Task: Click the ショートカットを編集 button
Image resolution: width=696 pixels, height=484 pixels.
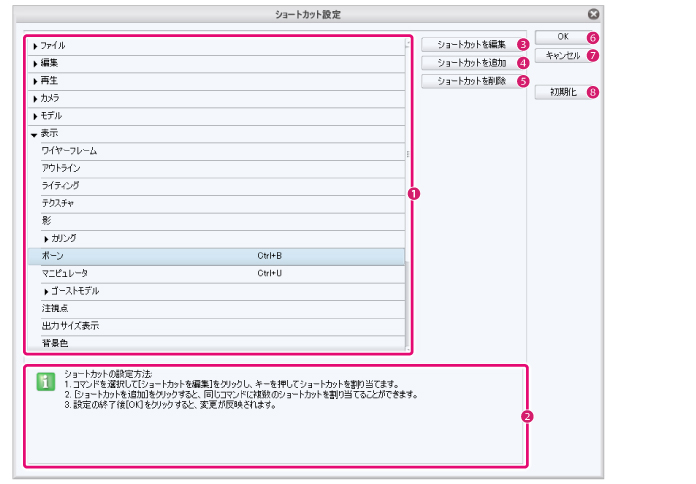Action: point(471,44)
